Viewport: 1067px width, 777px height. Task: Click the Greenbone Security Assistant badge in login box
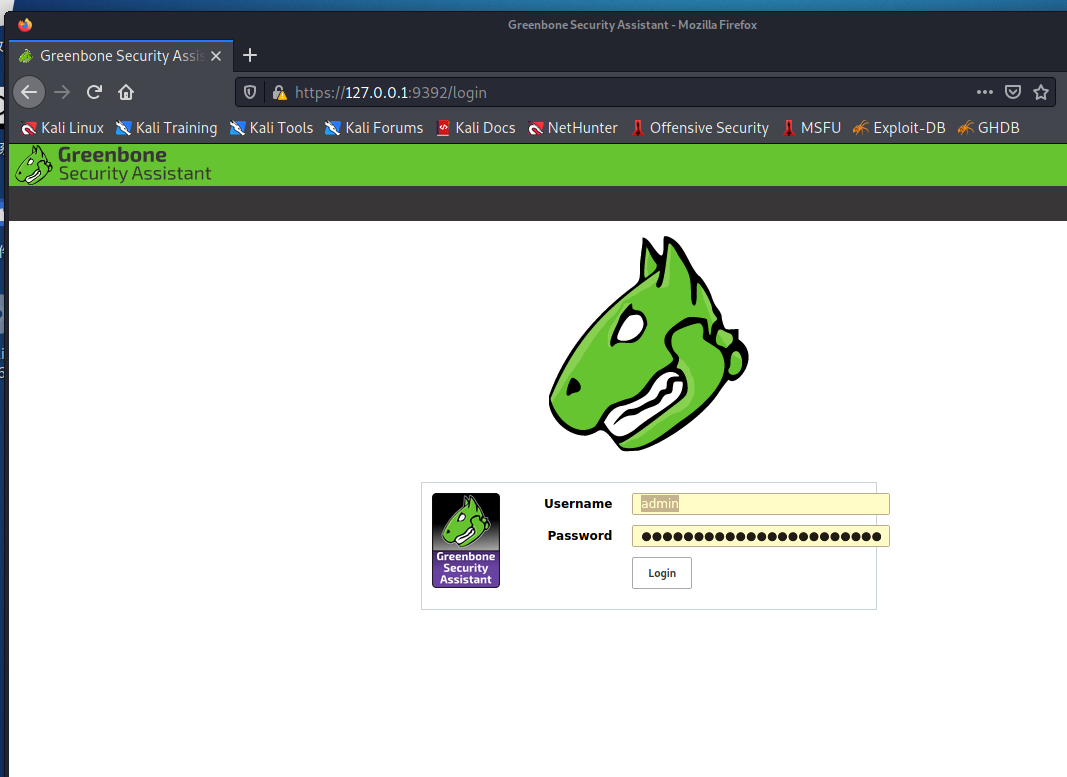tap(466, 540)
